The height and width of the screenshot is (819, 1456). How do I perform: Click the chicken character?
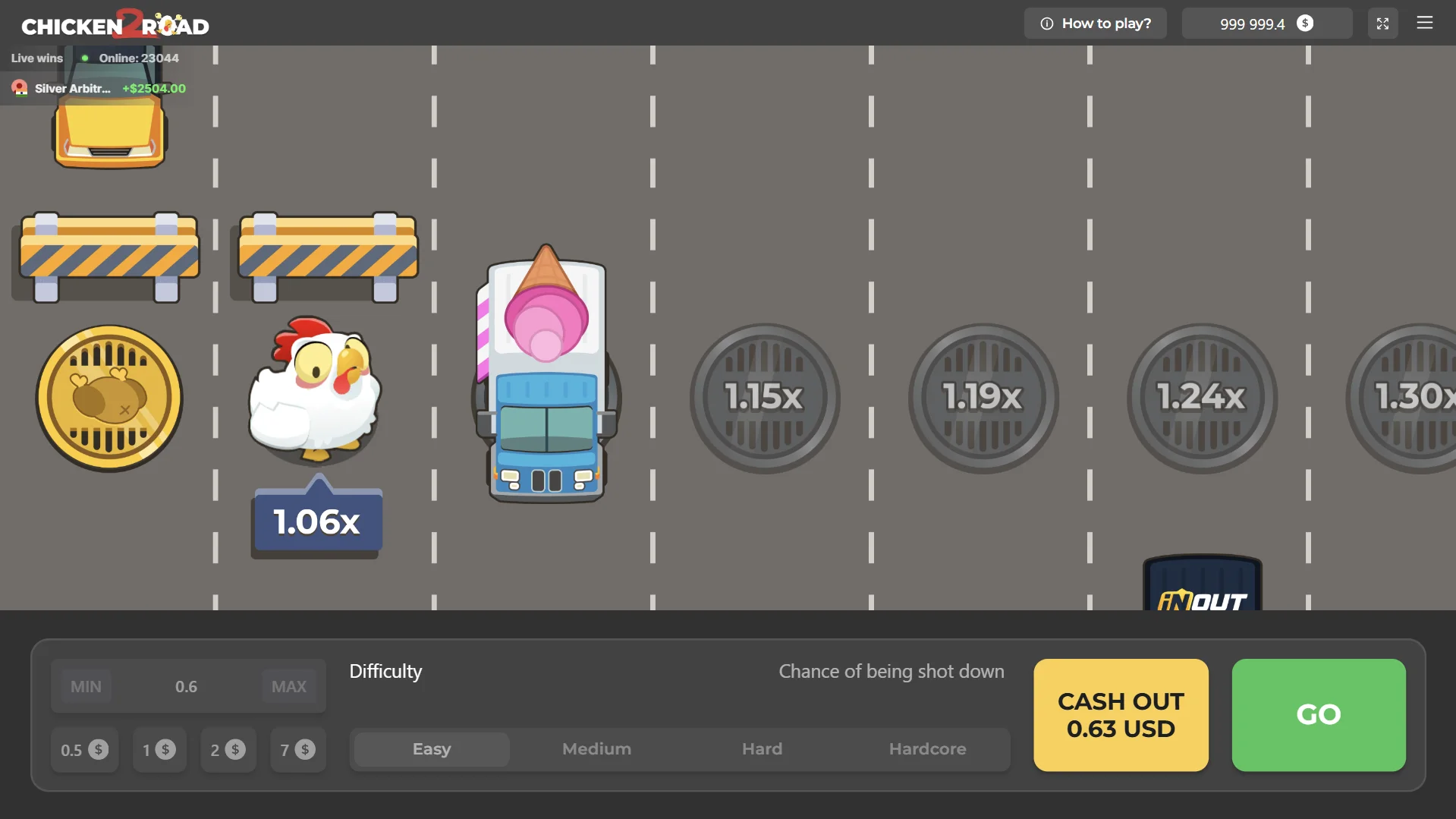(x=315, y=389)
